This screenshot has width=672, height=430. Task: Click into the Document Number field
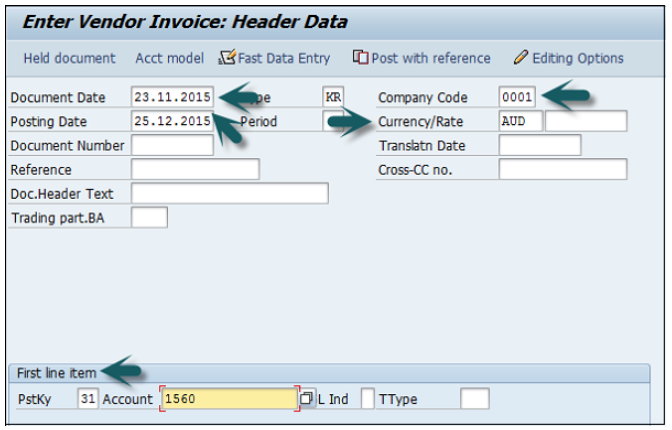point(172,146)
